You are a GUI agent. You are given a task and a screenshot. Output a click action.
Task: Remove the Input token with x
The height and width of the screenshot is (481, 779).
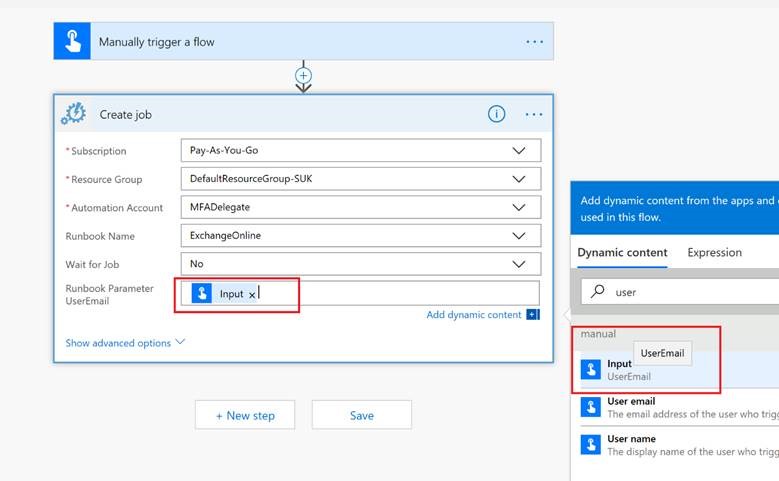click(x=252, y=294)
